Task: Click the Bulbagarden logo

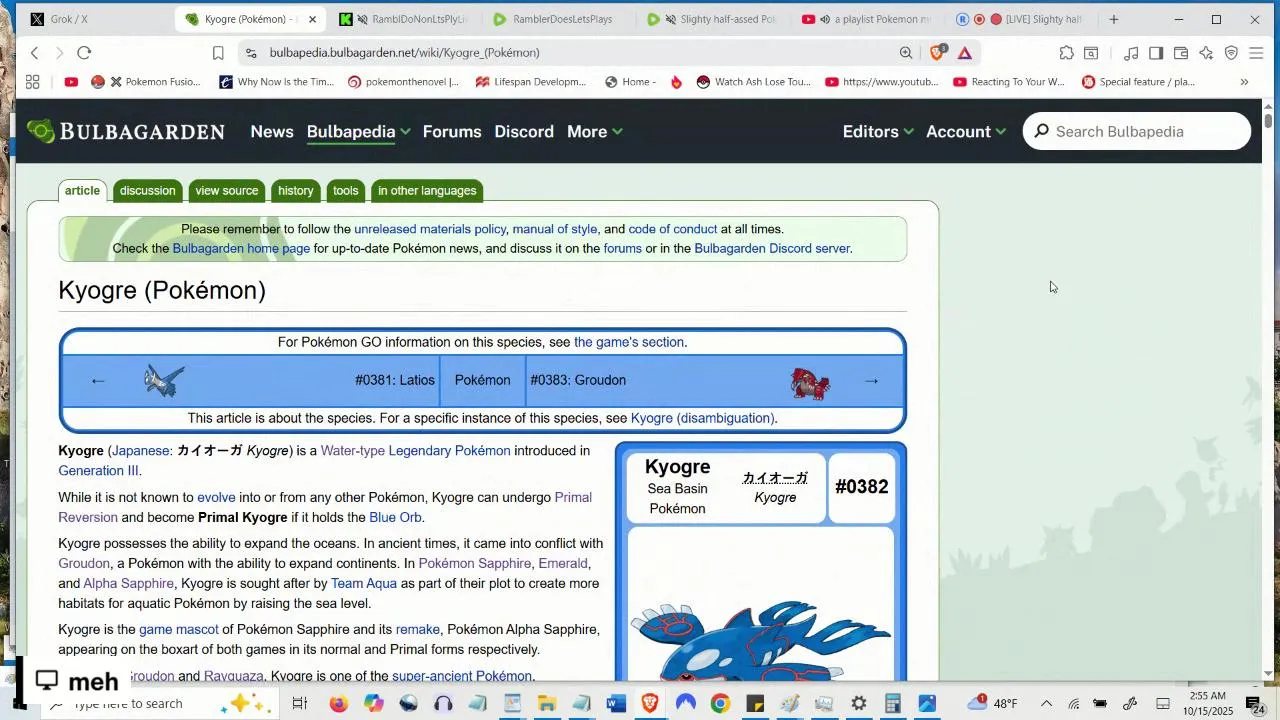Action: pos(126,131)
